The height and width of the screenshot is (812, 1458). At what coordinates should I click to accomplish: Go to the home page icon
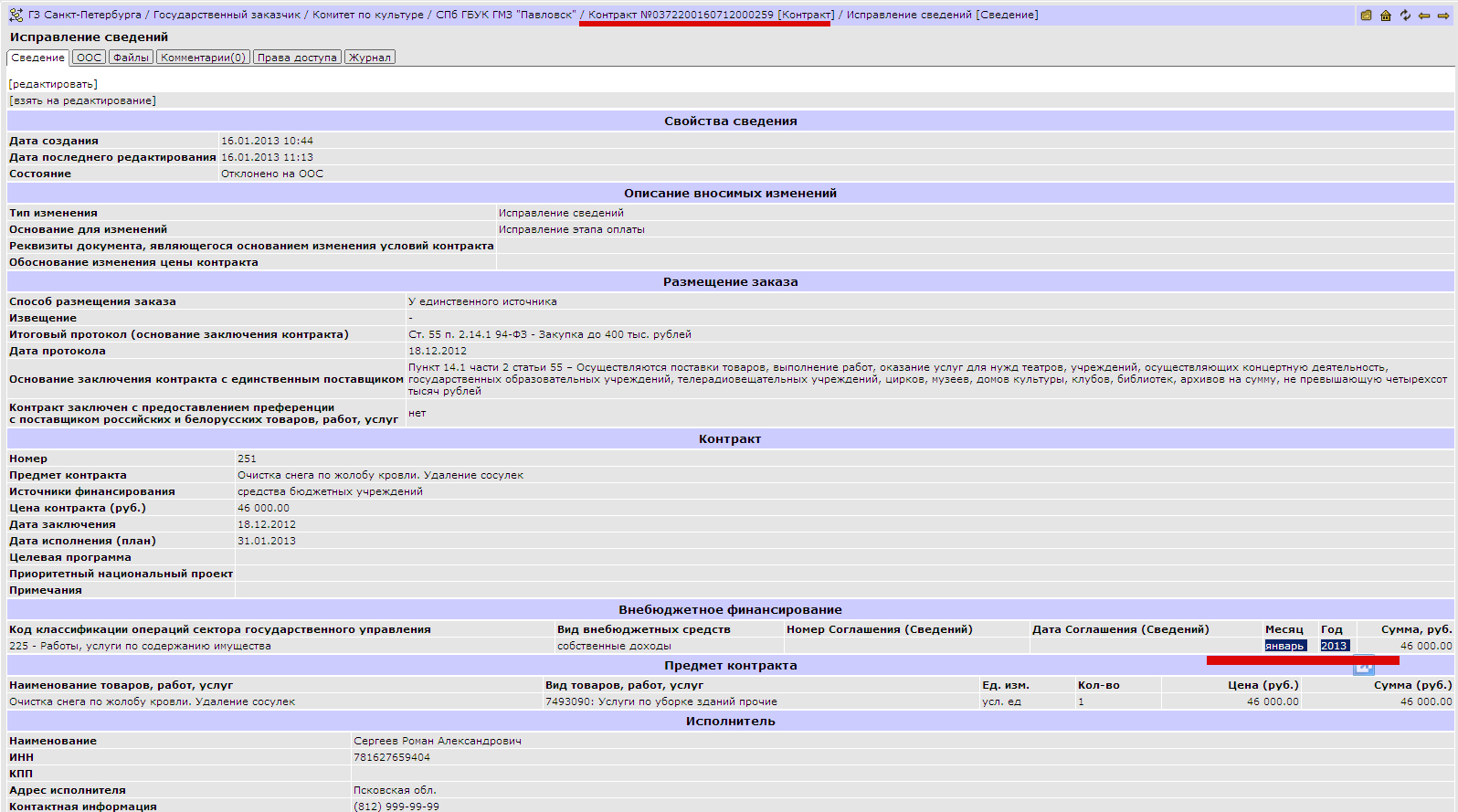pos(1386,16)
